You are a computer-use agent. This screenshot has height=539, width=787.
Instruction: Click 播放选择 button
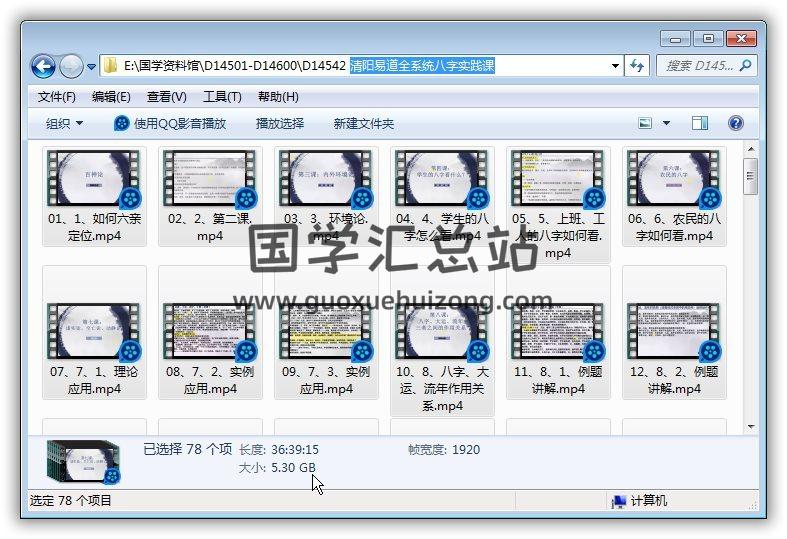[x=280, y=123]
